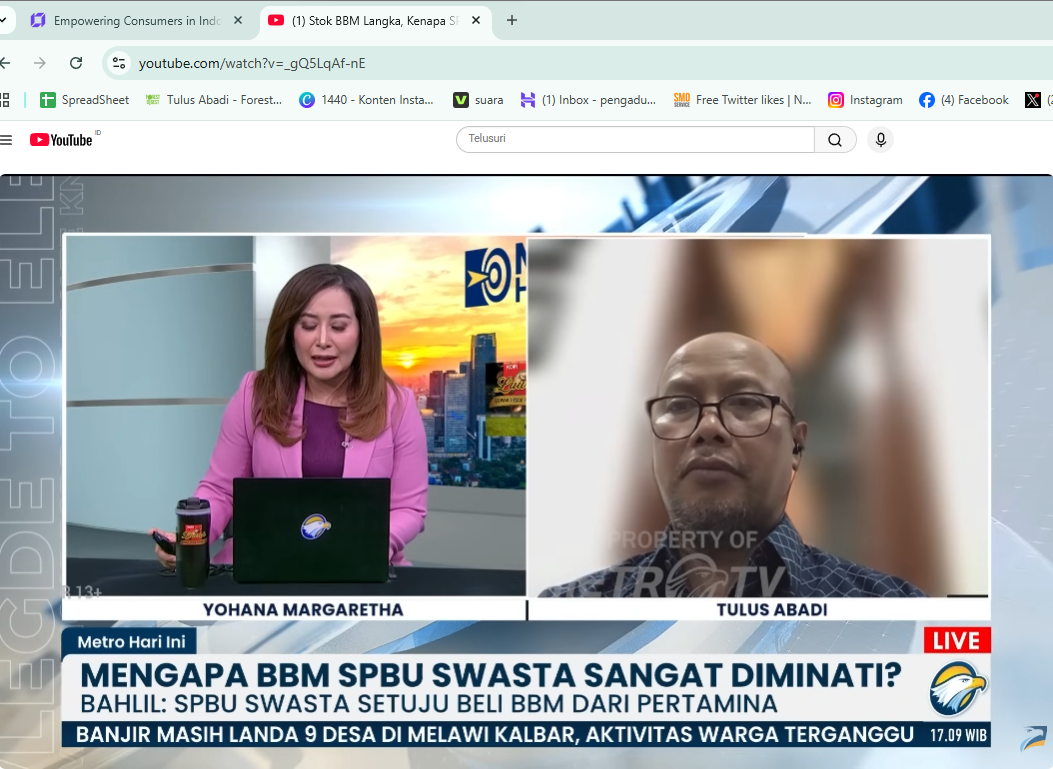View site information icon in address bar
Screen dimensions: 1053x769
119,63
